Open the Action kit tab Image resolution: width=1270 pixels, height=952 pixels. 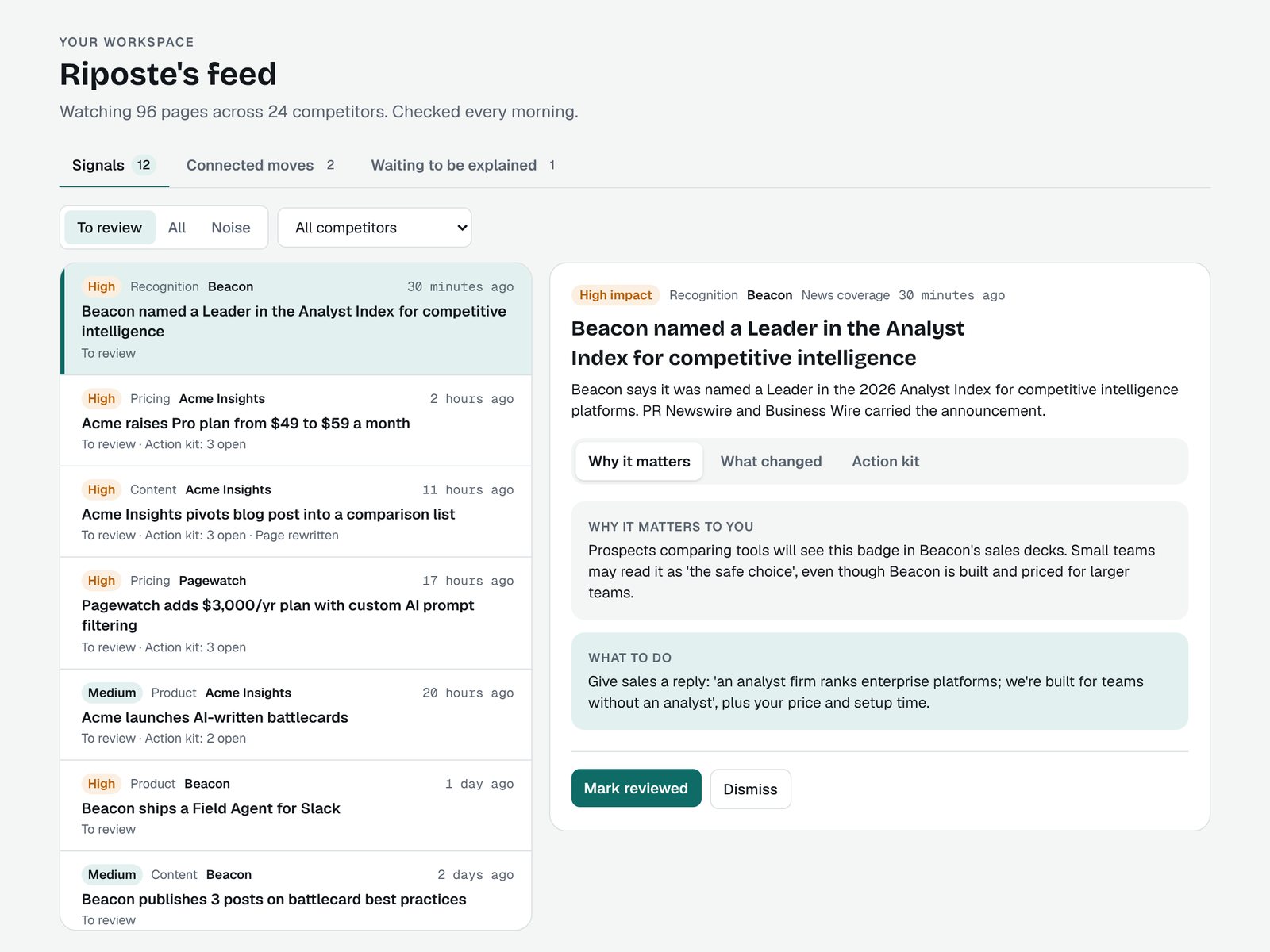tap(885, 462)
